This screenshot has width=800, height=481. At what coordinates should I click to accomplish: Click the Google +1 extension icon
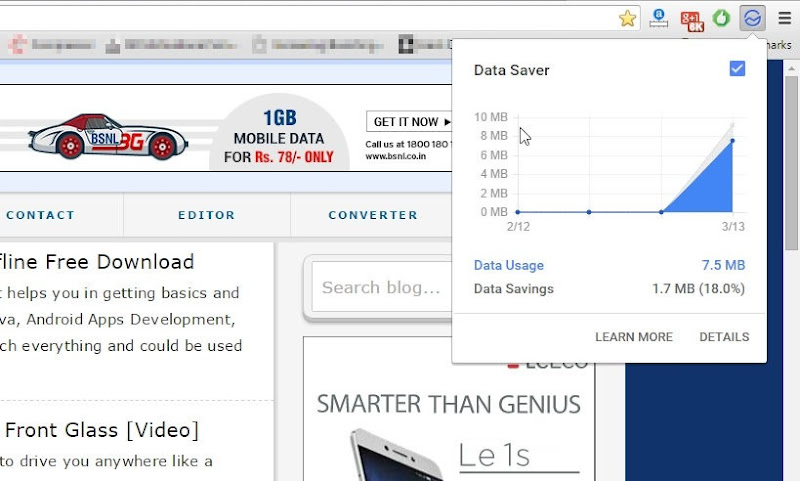692,21
